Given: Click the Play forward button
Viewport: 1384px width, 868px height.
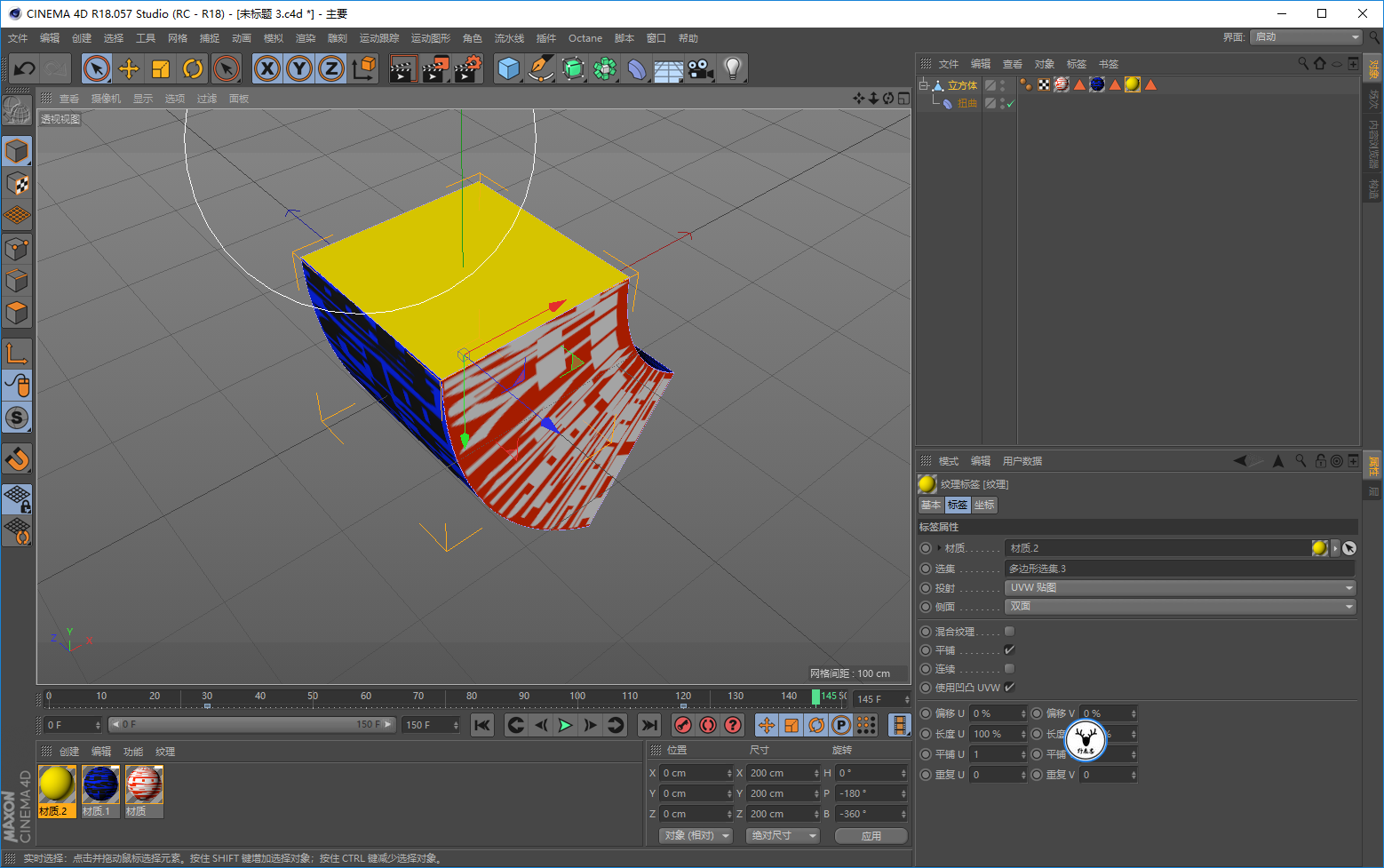Looking at the screenshot, I should point(565,725).
